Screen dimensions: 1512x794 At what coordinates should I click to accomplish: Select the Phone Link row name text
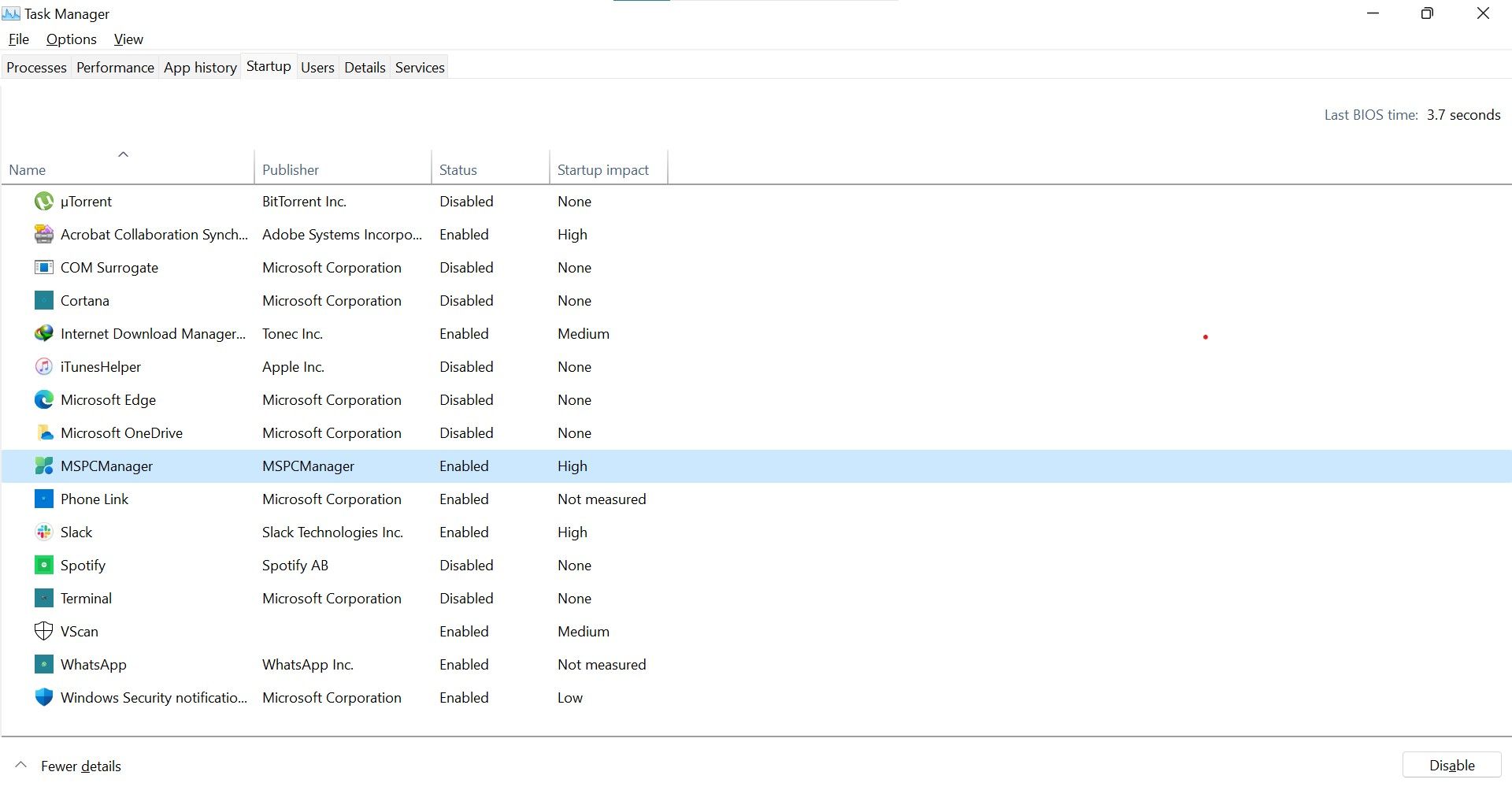pos(94,499)
